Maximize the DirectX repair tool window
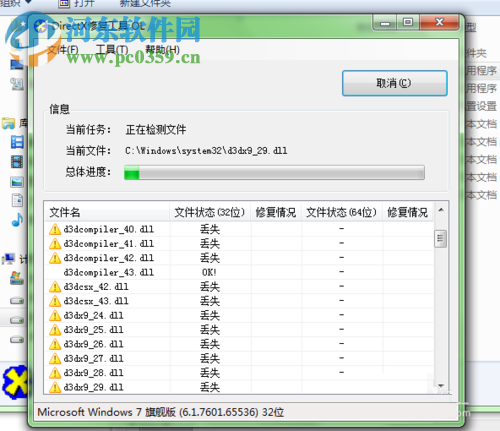This screenshot has width=500, height=431. 408,23
